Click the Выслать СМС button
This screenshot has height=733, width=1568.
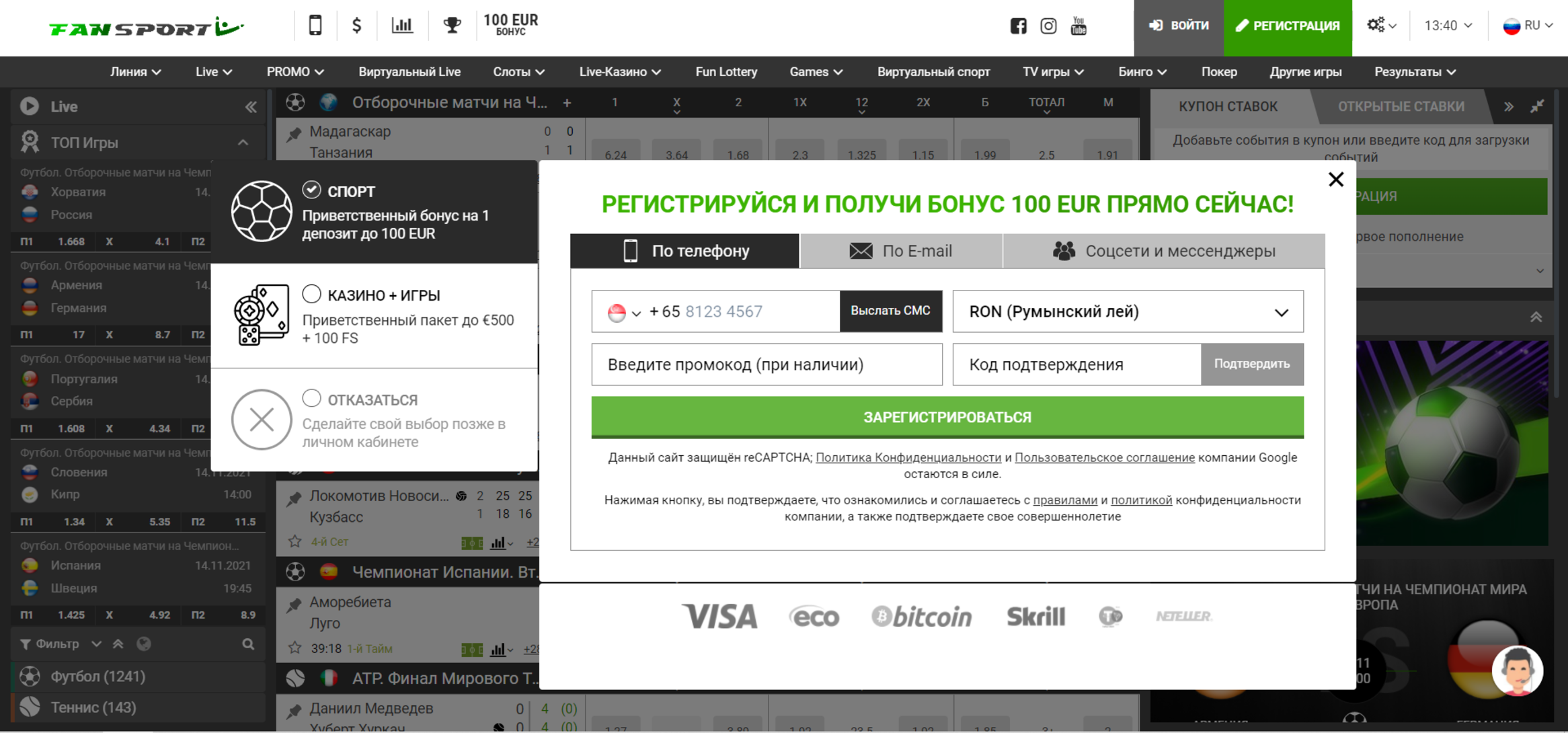890,311
